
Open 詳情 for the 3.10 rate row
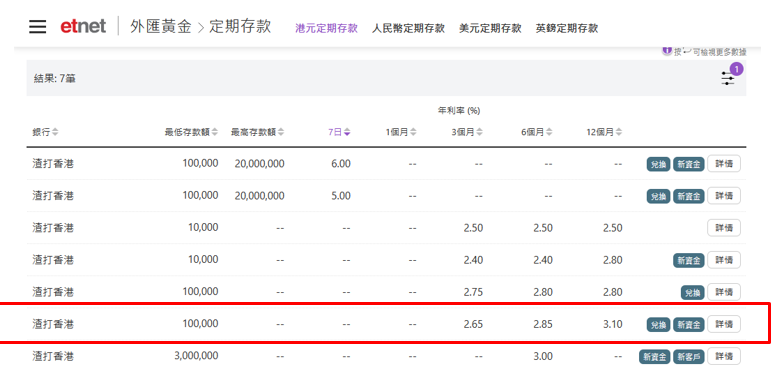[x=724, y=324]
